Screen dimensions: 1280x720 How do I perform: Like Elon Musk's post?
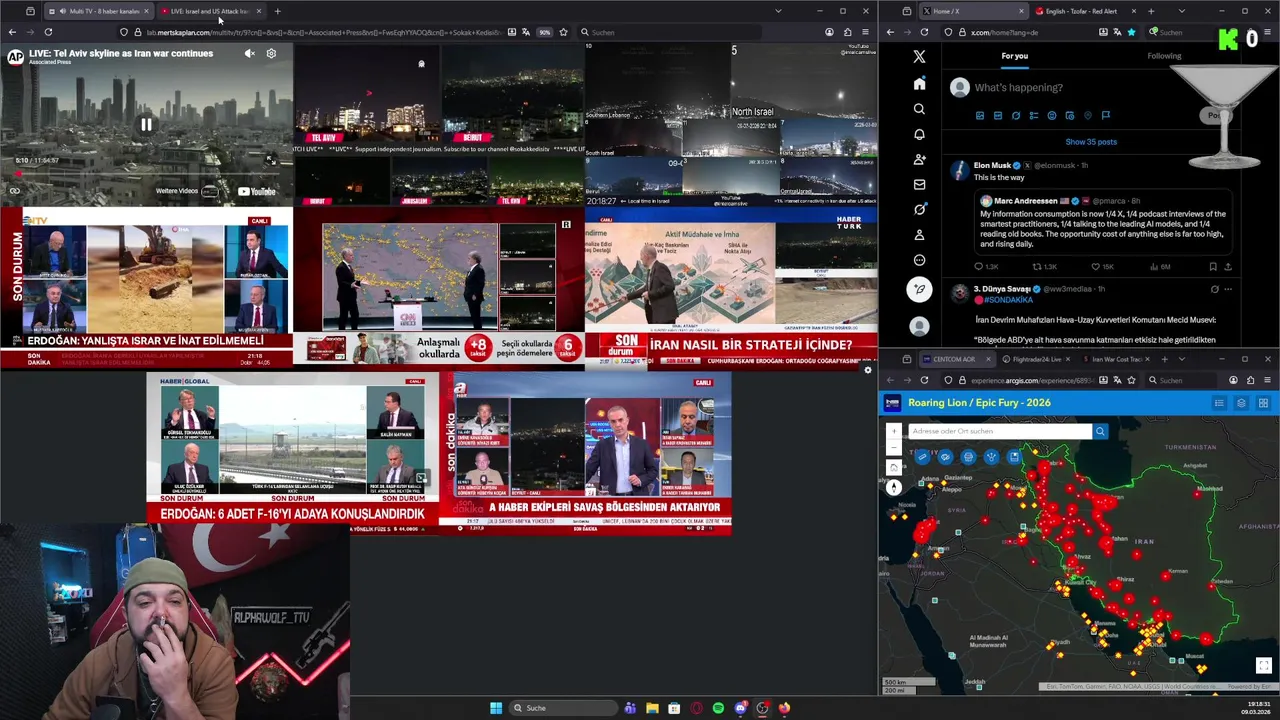(1095, 267)
